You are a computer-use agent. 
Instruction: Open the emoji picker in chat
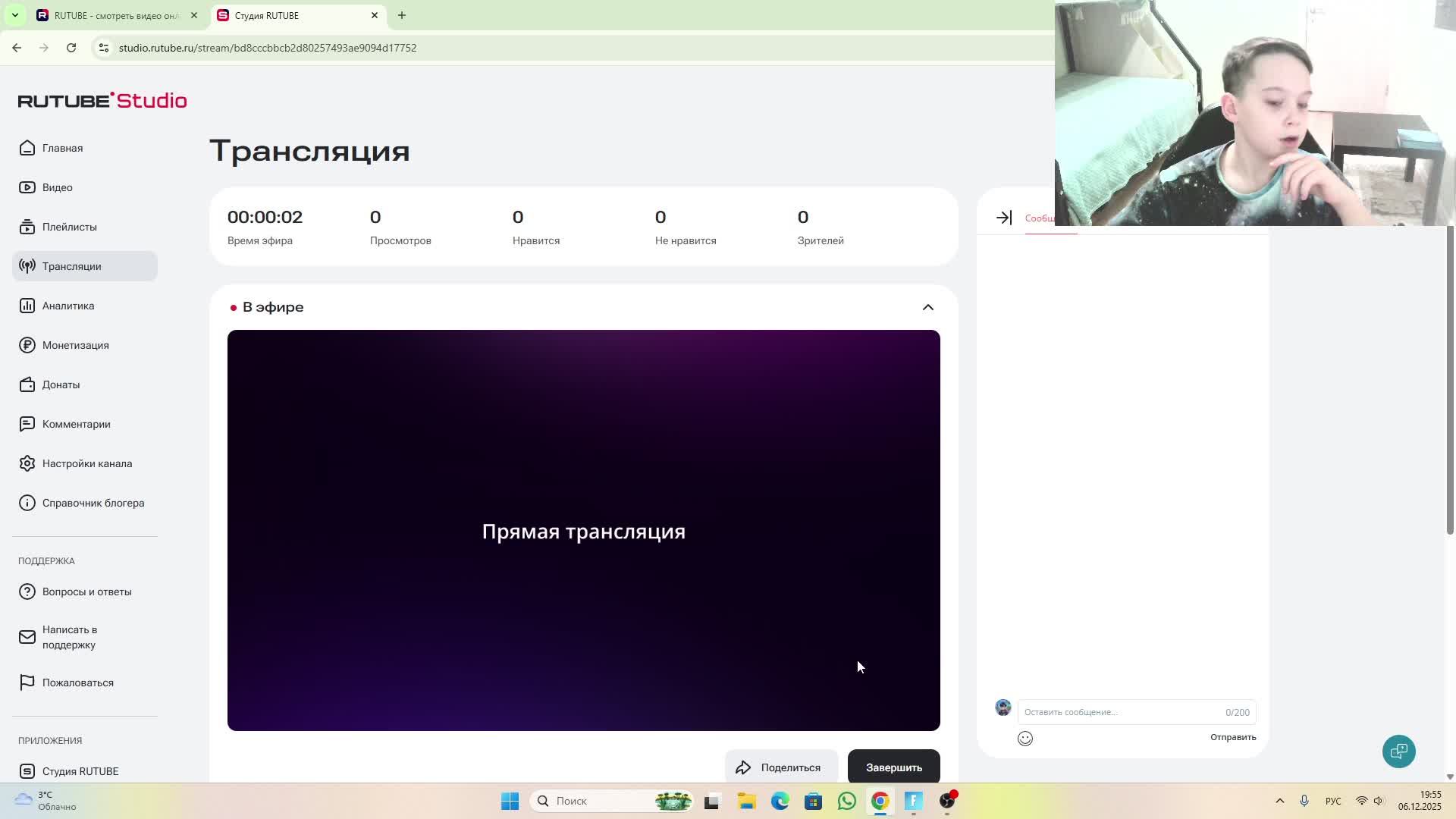1025,738
